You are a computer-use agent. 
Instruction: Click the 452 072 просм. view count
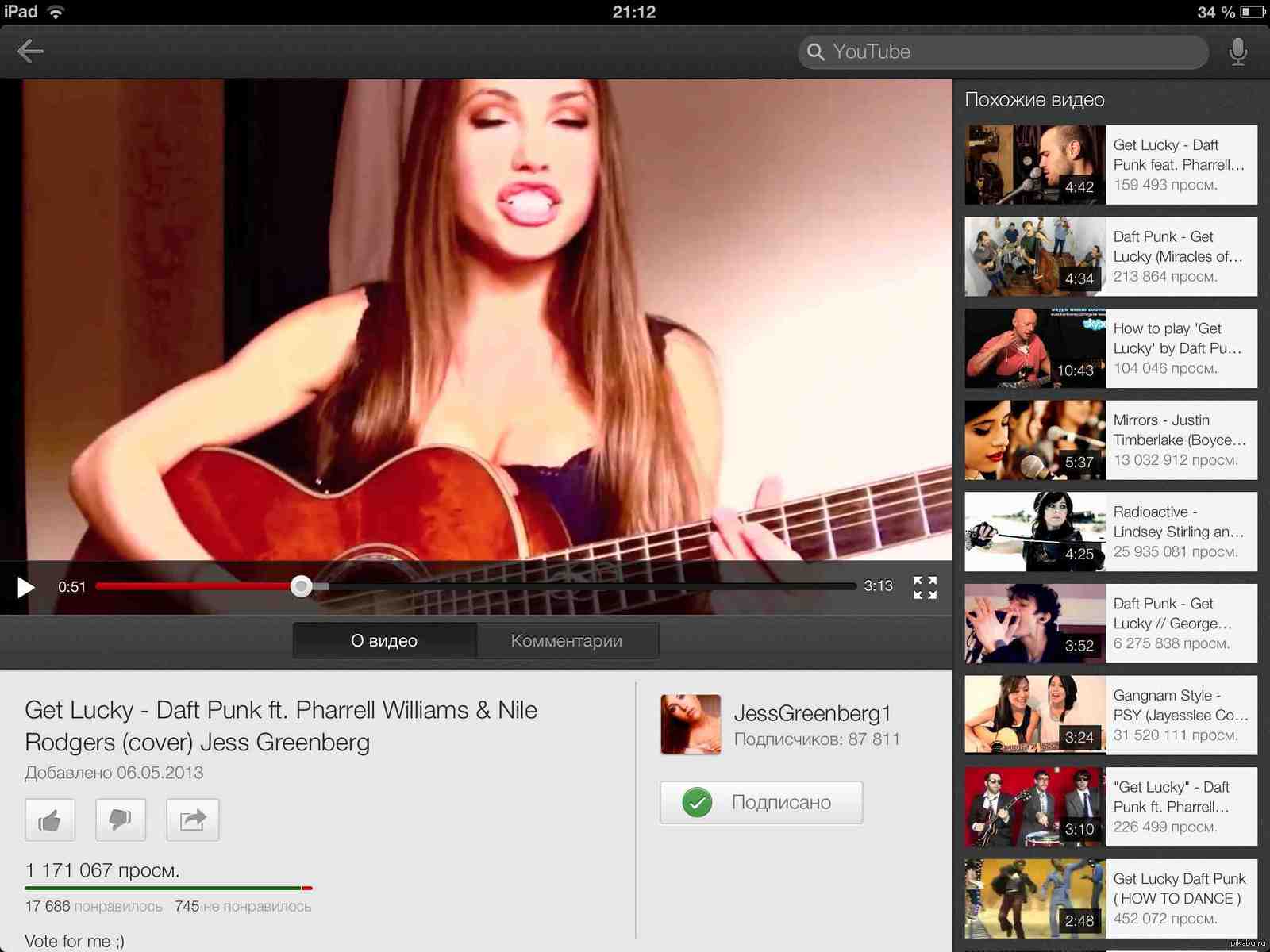[1165, 919]
